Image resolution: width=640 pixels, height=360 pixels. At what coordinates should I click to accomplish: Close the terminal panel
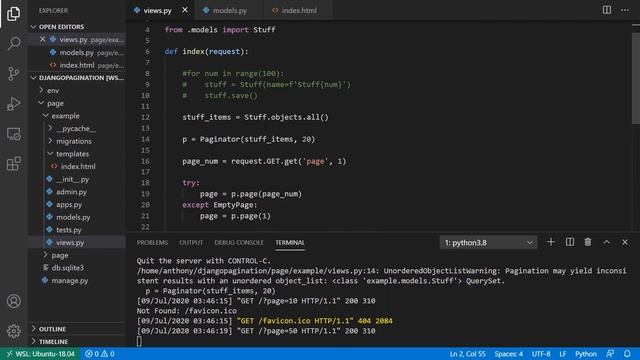(x=625, y=242)
